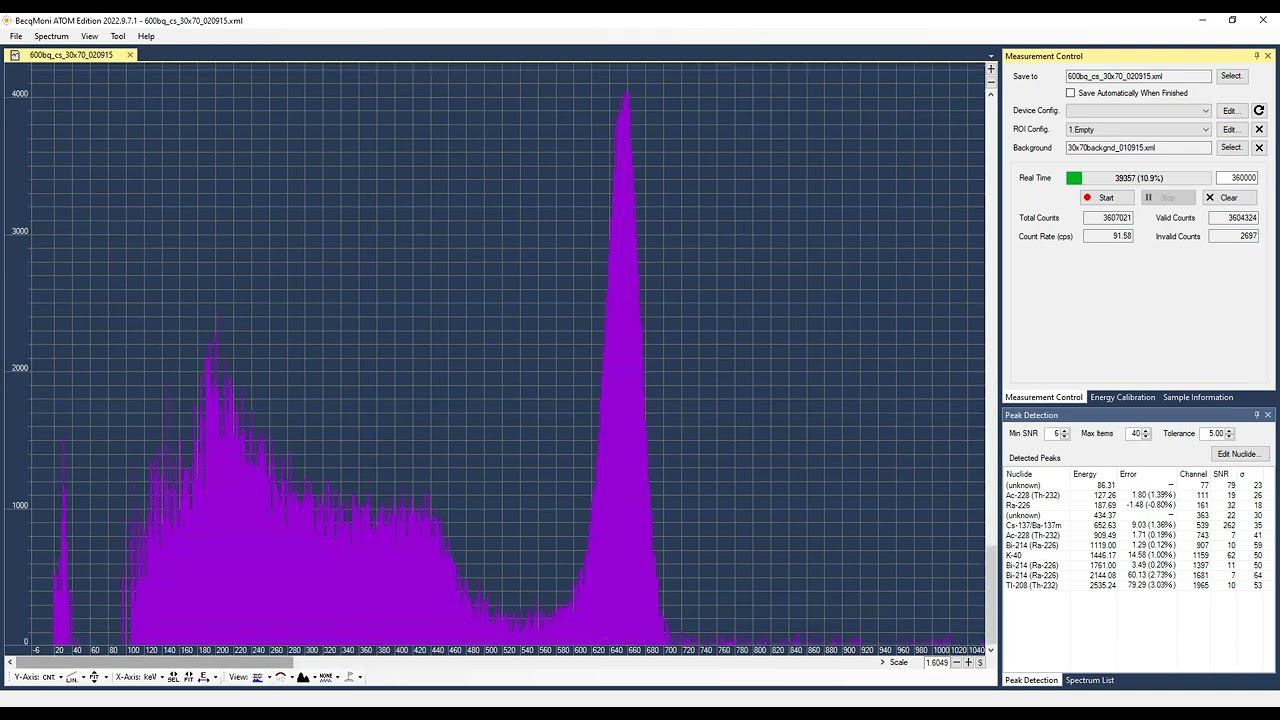Image resolution: width=1280 pixels, height=720 pixels.
Task: Clear the measurement data
Action: [1228, 198]
